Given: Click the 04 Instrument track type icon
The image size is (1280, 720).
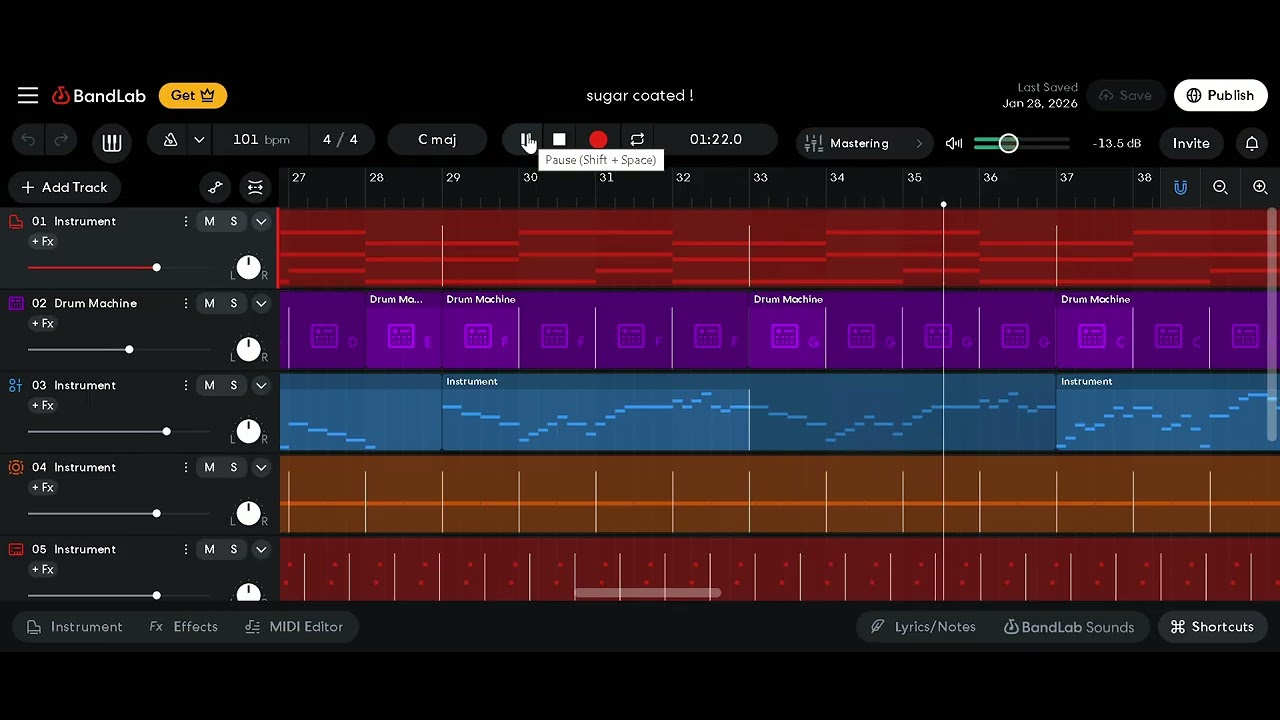Looking at the screenshot, I should [x=16, y=467].
